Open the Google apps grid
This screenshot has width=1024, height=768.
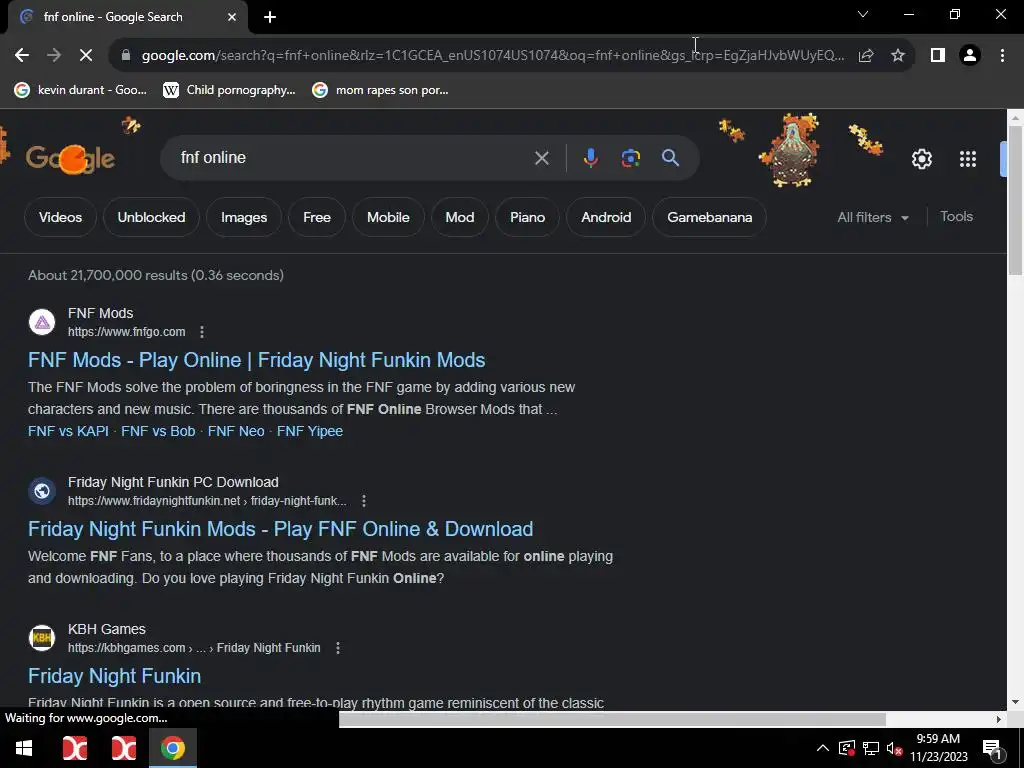tap(968, 159)
